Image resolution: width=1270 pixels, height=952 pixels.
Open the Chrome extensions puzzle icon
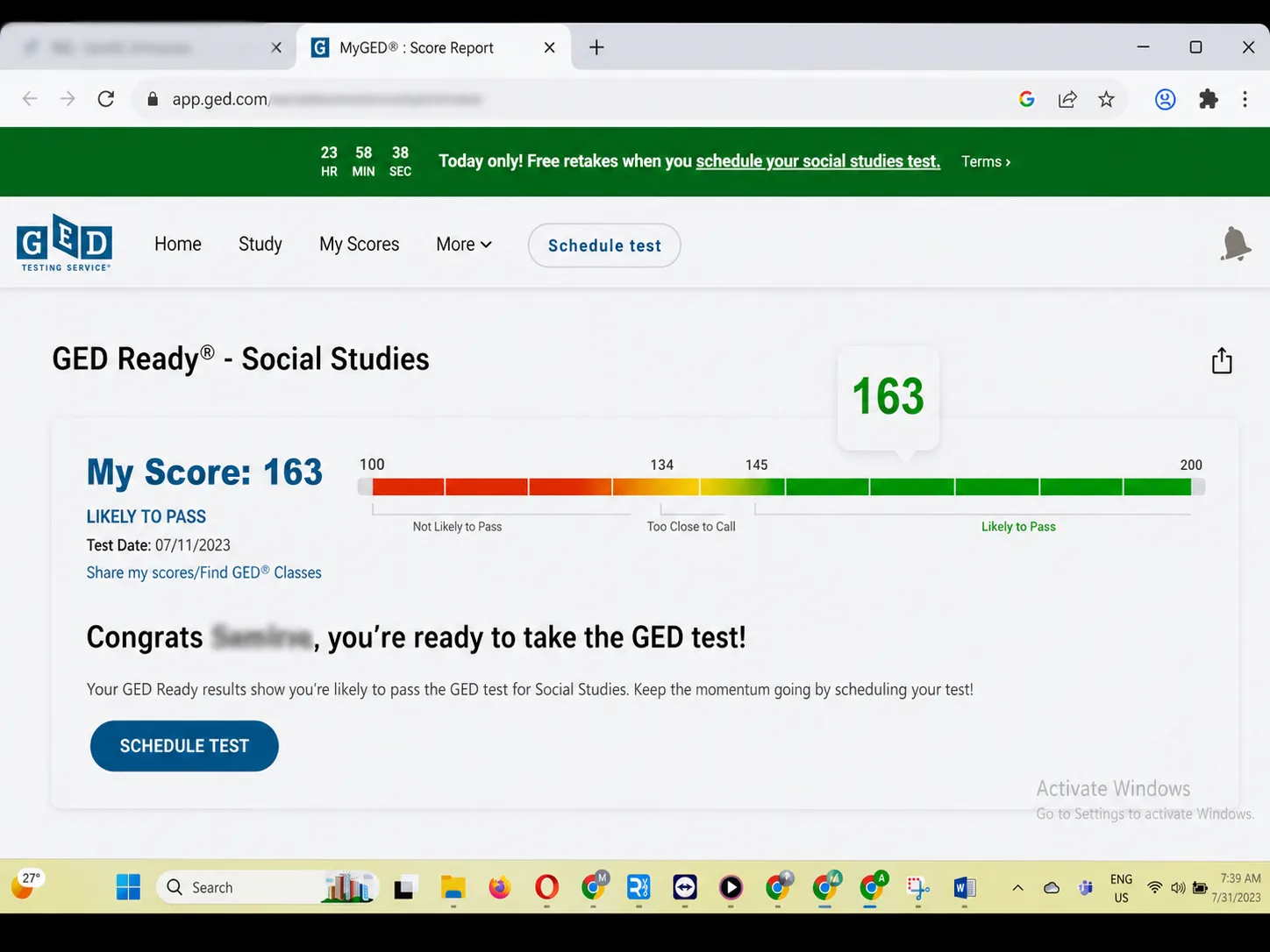coord(1209,99)
